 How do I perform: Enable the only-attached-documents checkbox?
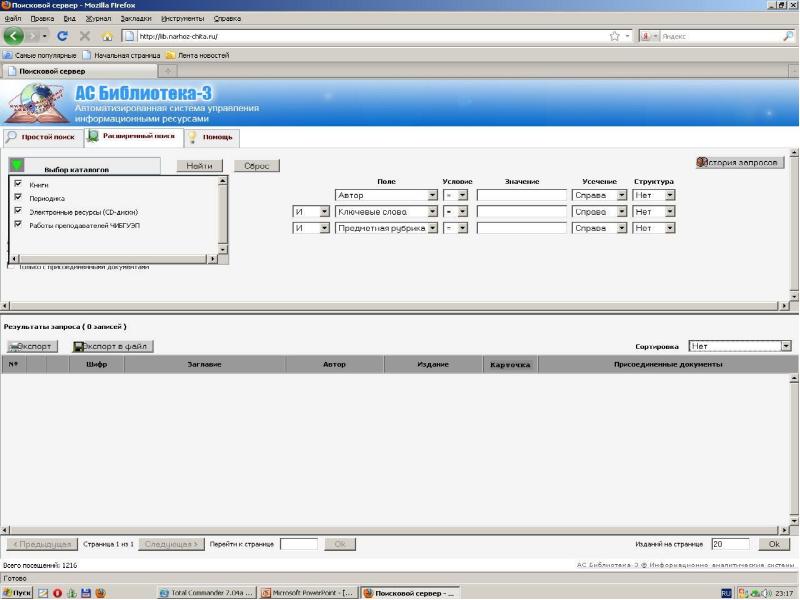[x=11, y=266]
